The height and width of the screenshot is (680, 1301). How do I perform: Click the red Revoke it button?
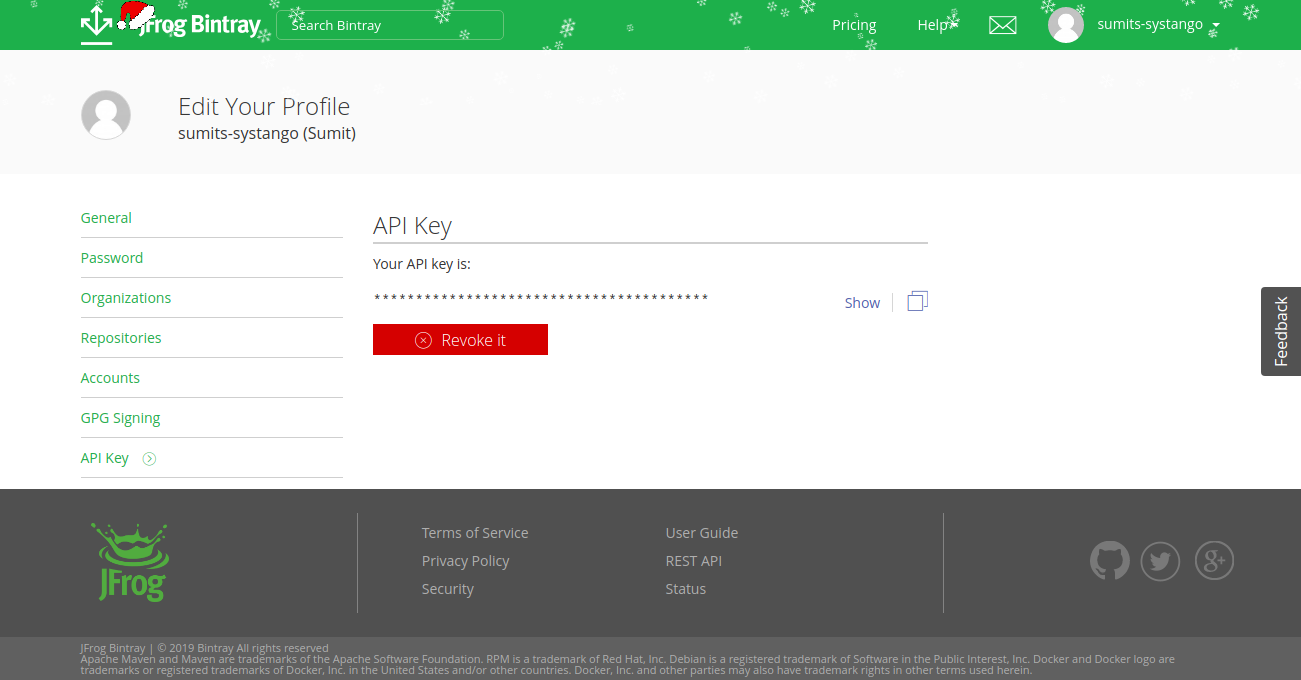tap(460, 339)
